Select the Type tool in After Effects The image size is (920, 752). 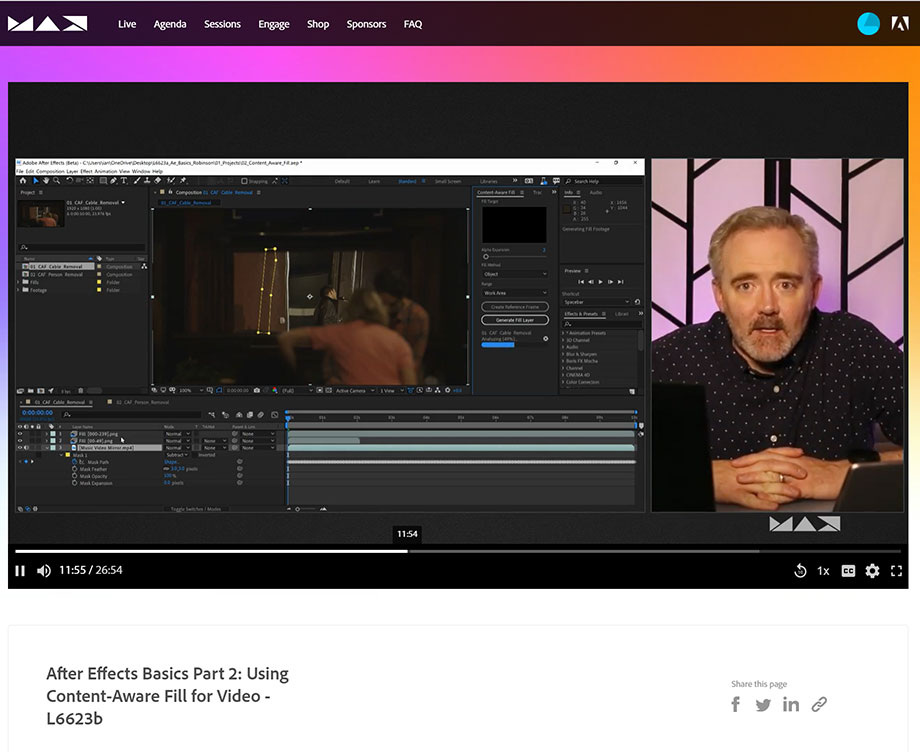point(124,181)
